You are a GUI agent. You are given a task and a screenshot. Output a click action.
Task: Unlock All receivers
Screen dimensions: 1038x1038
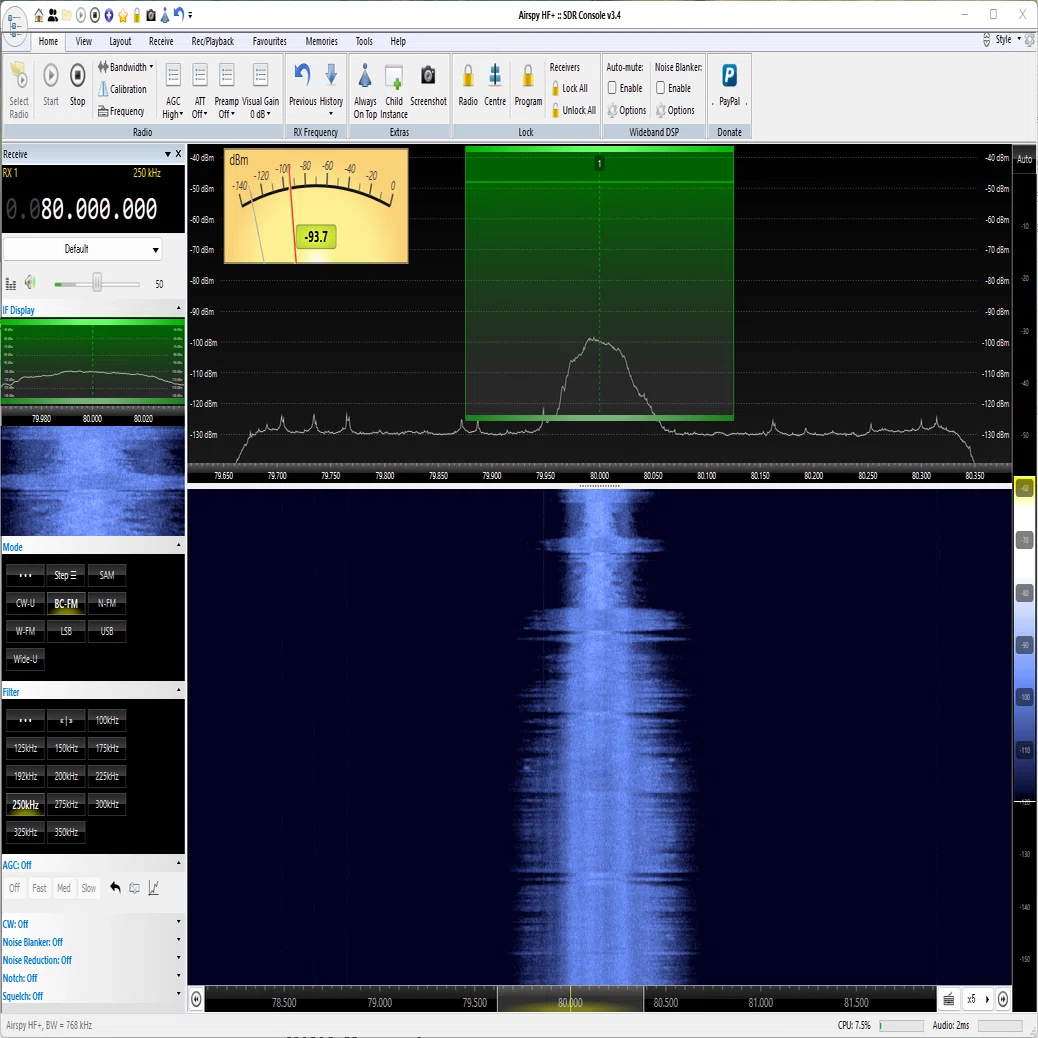coord(573,111)
